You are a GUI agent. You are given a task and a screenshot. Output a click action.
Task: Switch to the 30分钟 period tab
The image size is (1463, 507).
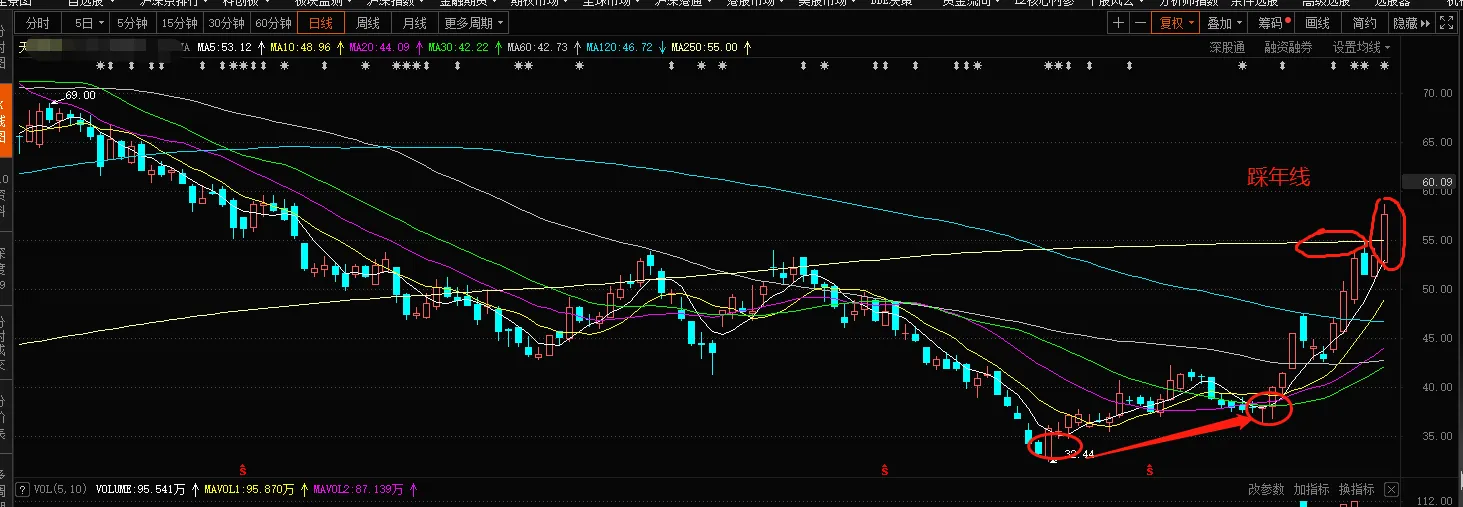coord(226,23)
